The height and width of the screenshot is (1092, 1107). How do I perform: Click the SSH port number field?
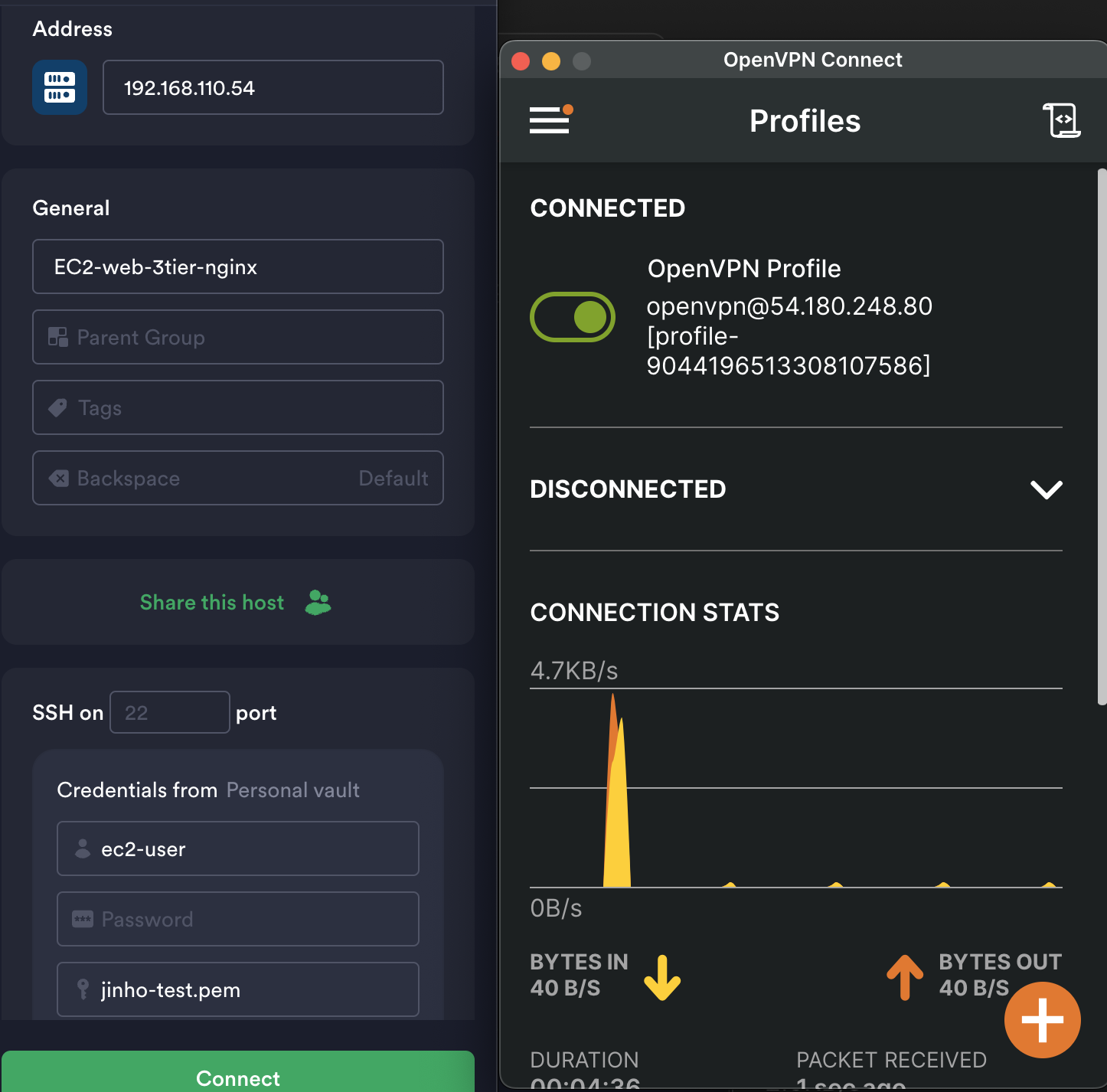tap(170, 712)
